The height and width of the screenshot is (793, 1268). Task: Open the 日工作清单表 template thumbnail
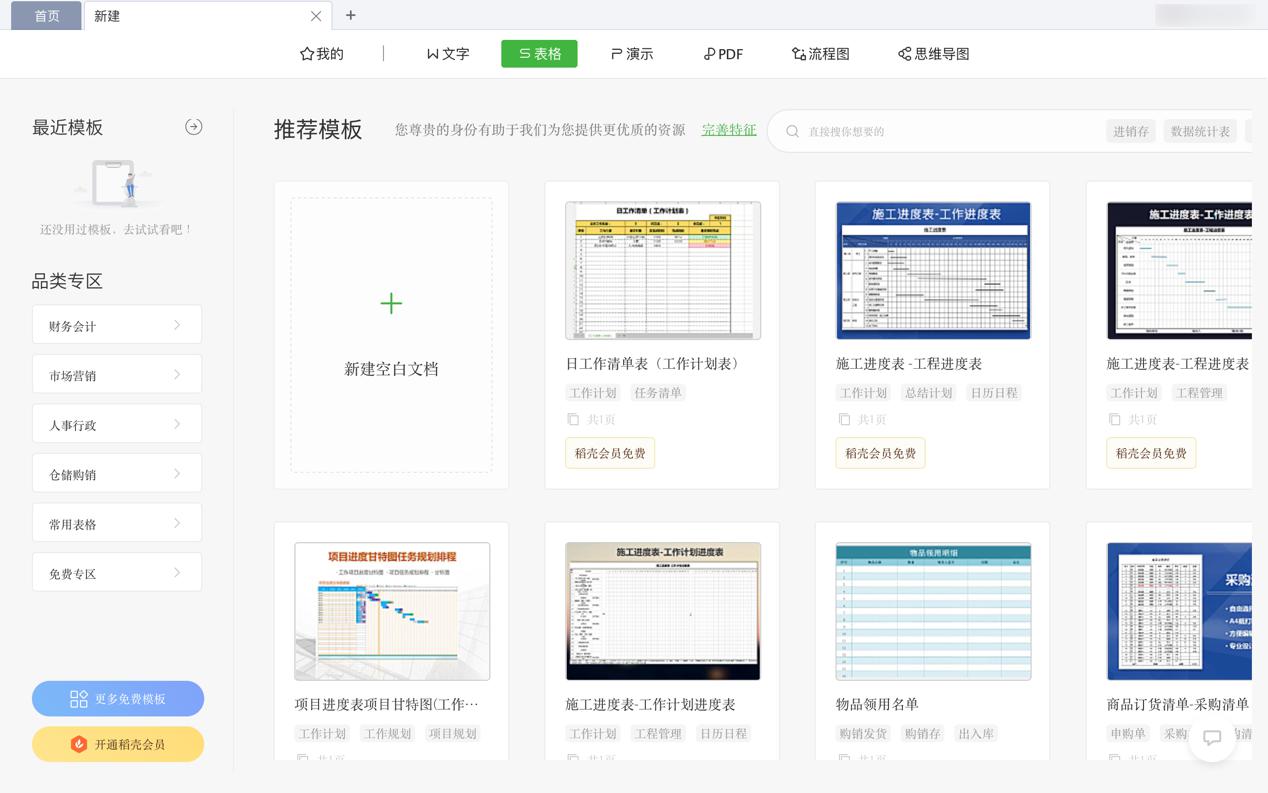point(663,271)
